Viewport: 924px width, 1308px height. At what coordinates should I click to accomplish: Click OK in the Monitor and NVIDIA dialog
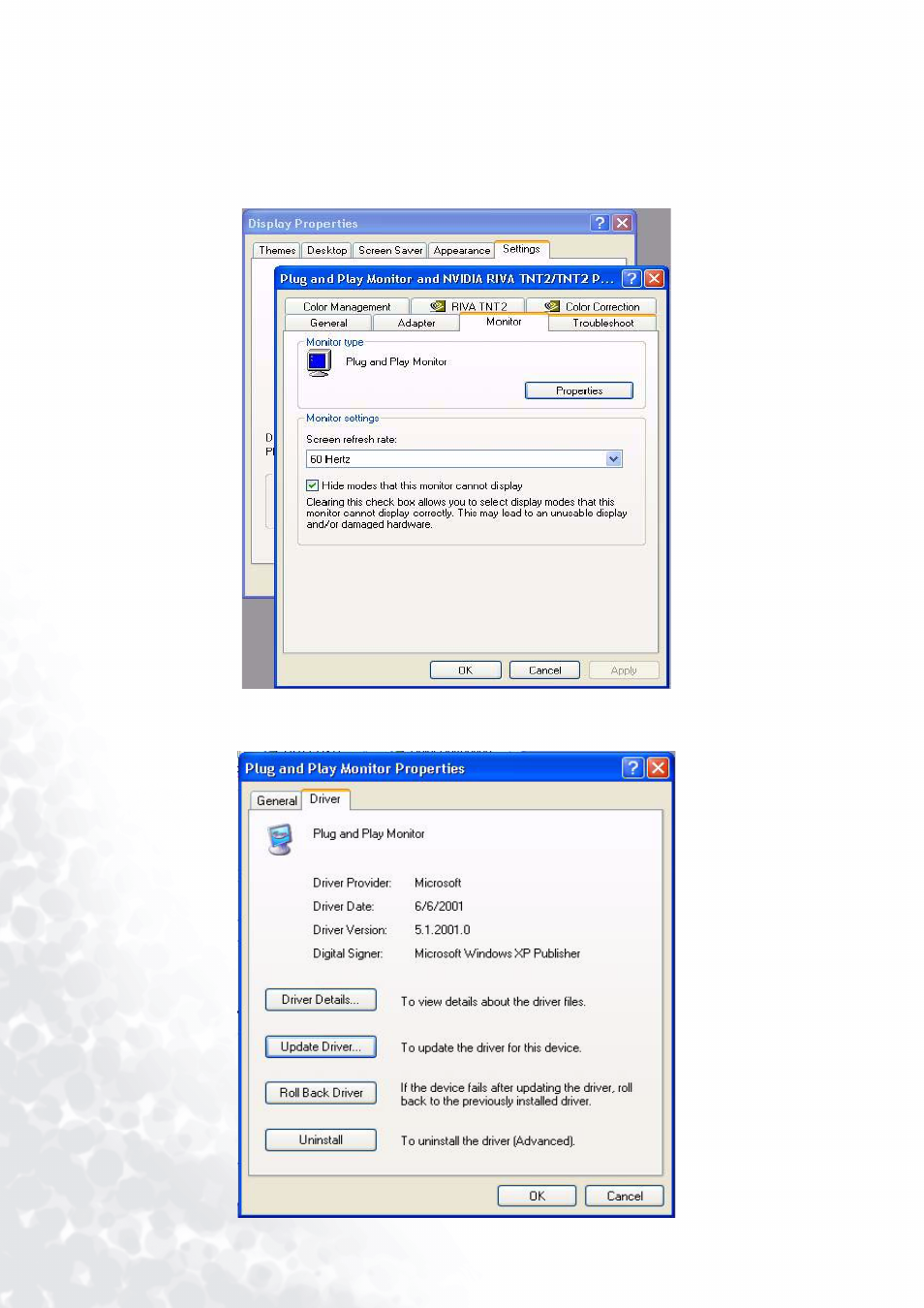pos(466,670)
